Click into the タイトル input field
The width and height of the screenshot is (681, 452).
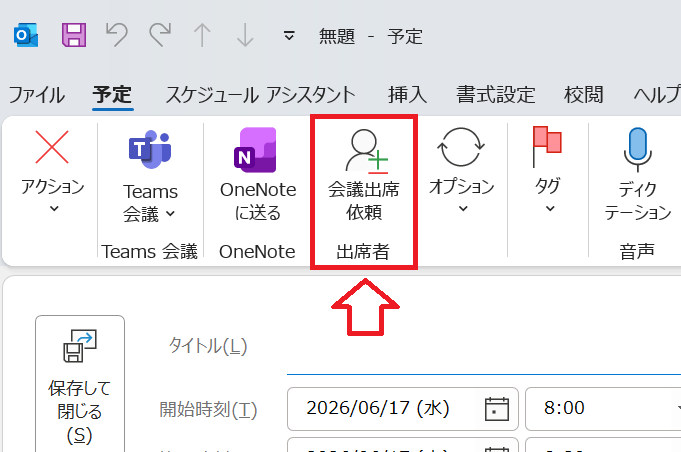coord(484,347)
